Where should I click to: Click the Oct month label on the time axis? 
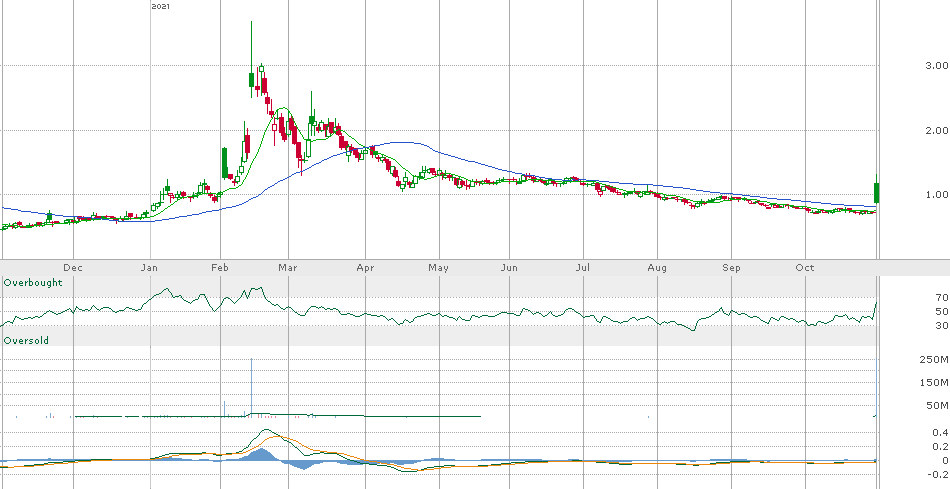coord(805,268)
